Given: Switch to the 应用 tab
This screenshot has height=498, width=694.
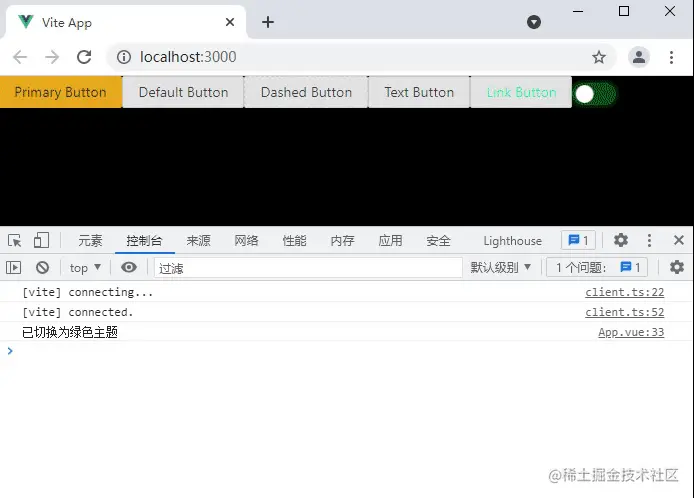Looking at the screenshot, I should [390, 241].
